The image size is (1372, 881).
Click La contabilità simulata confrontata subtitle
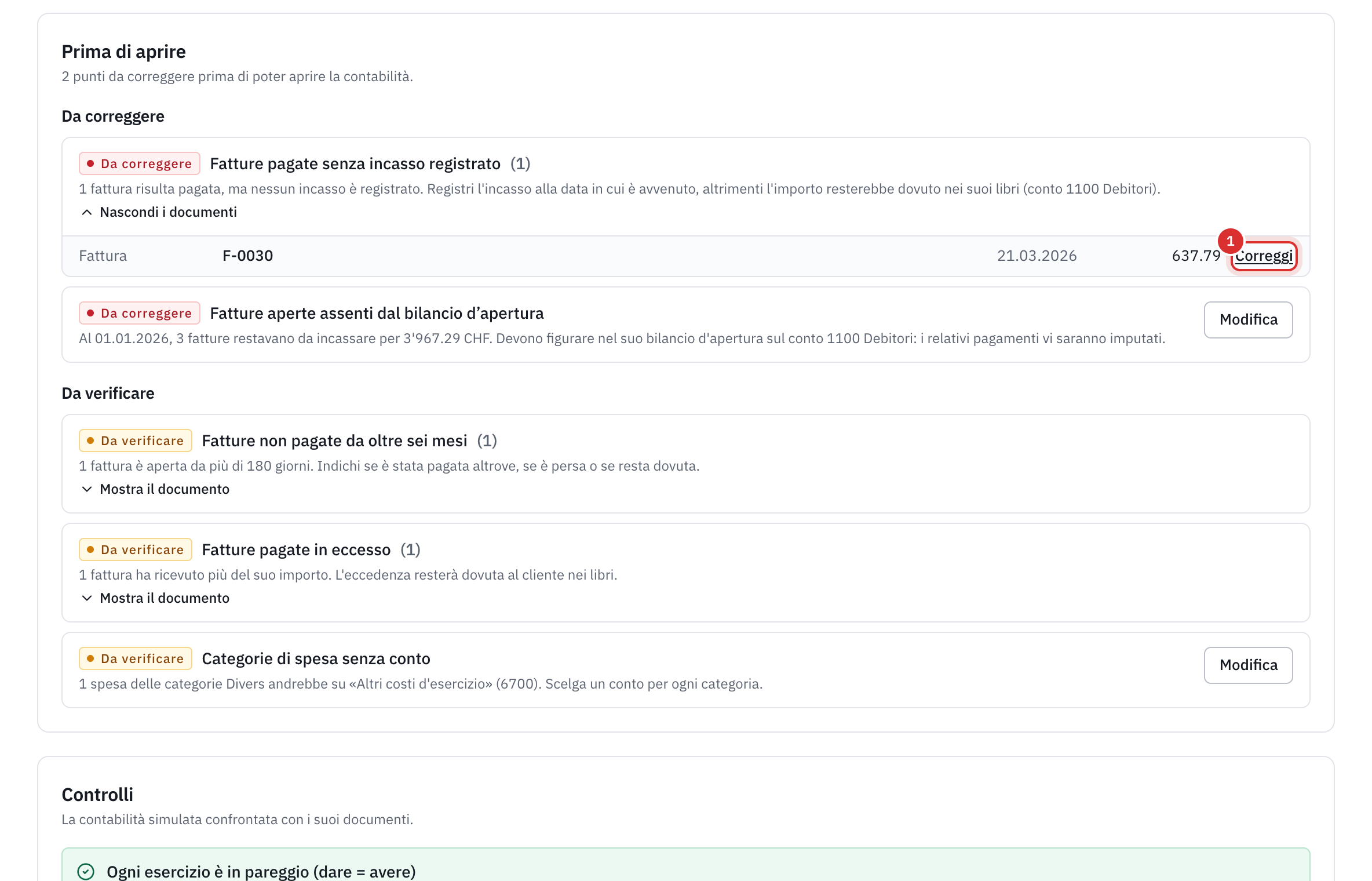click(x=237, y=820)
